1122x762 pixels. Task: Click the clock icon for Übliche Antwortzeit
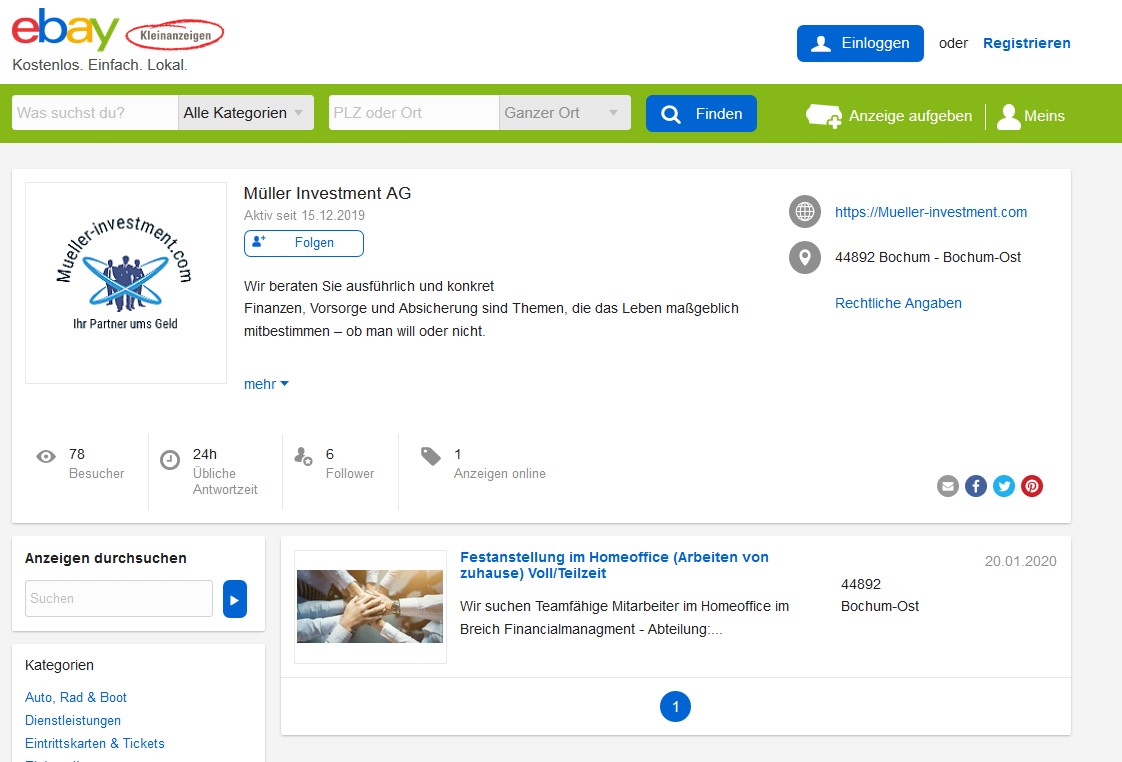click(x=170, y=459)
